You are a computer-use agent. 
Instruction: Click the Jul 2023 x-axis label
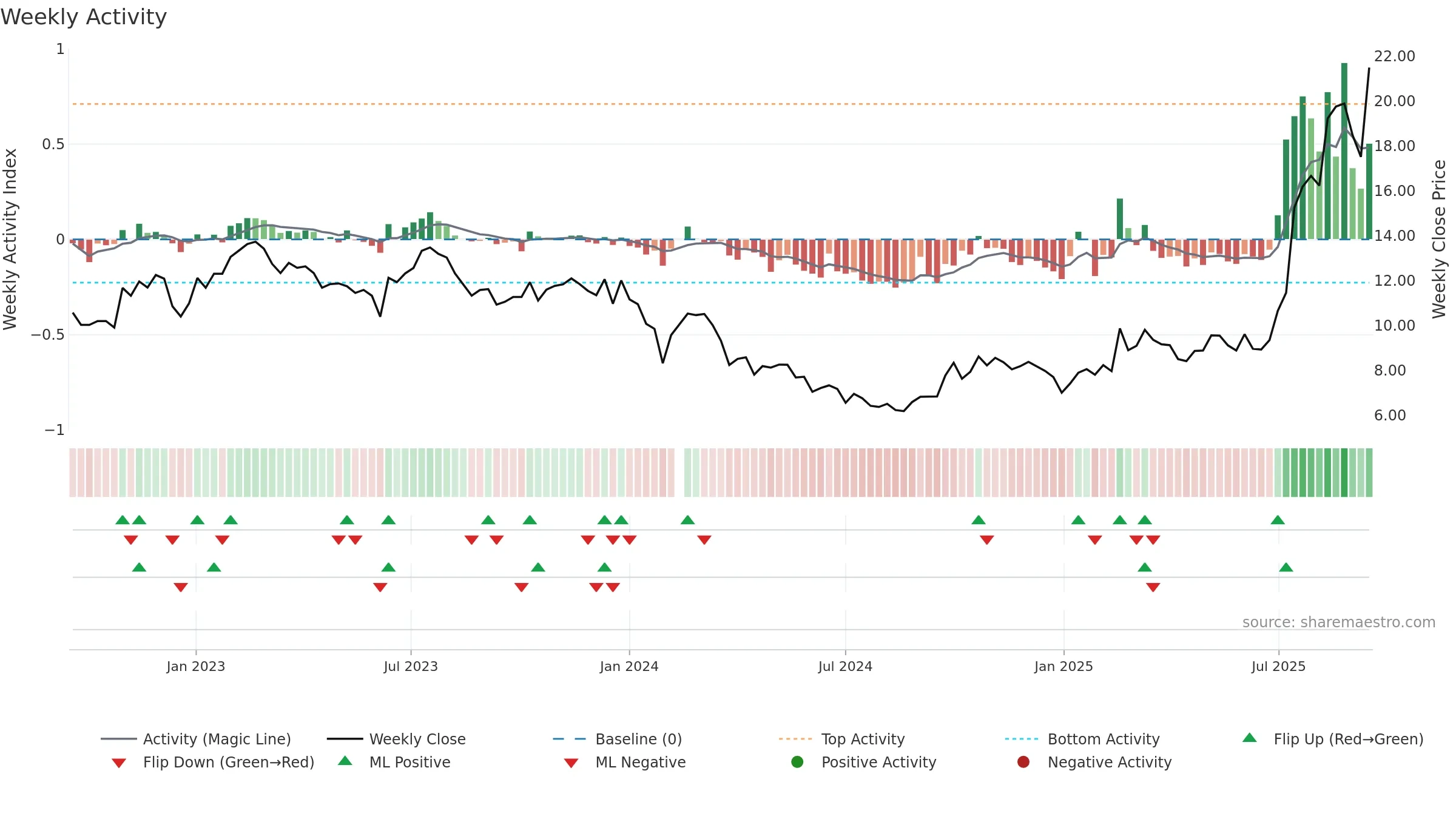coord(411,666)
